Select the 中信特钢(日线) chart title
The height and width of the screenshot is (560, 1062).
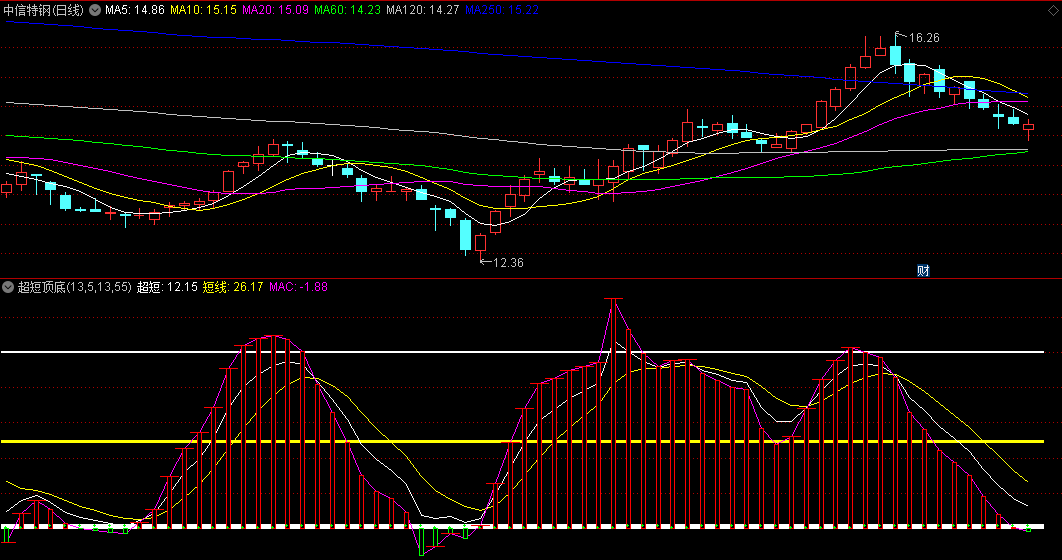[44, 10]
